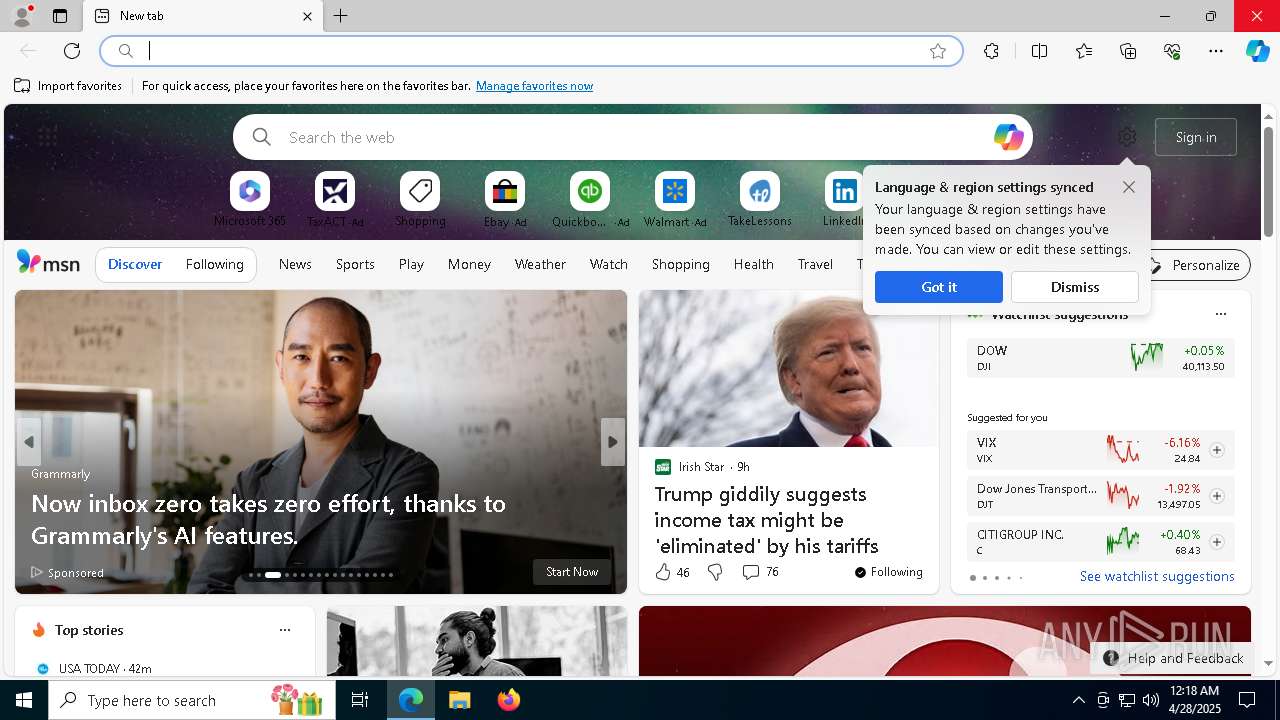
Task: Go to next carousel slide
Action: (x=612, y=442)
